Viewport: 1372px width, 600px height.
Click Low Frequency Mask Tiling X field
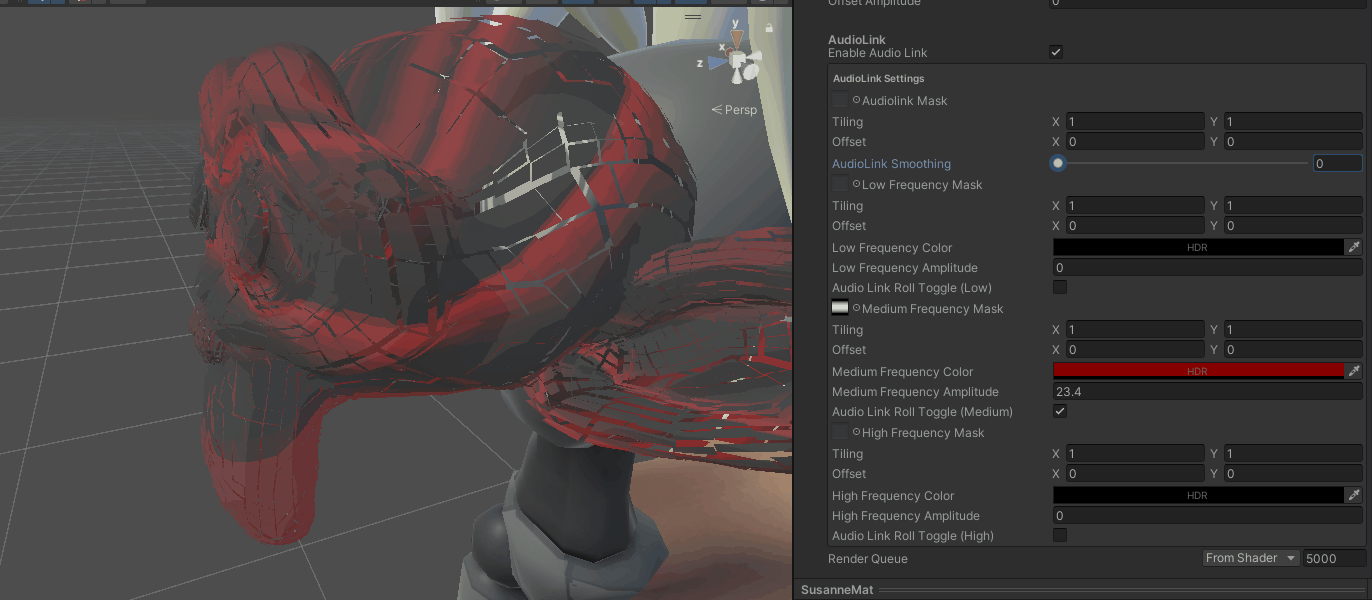click(1135, 205)
